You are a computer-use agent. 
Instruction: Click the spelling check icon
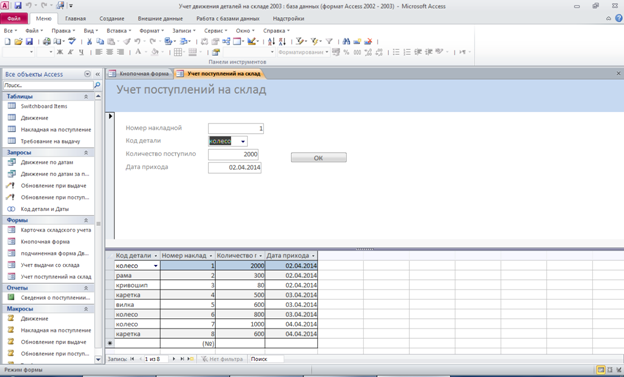click(72, 41)
